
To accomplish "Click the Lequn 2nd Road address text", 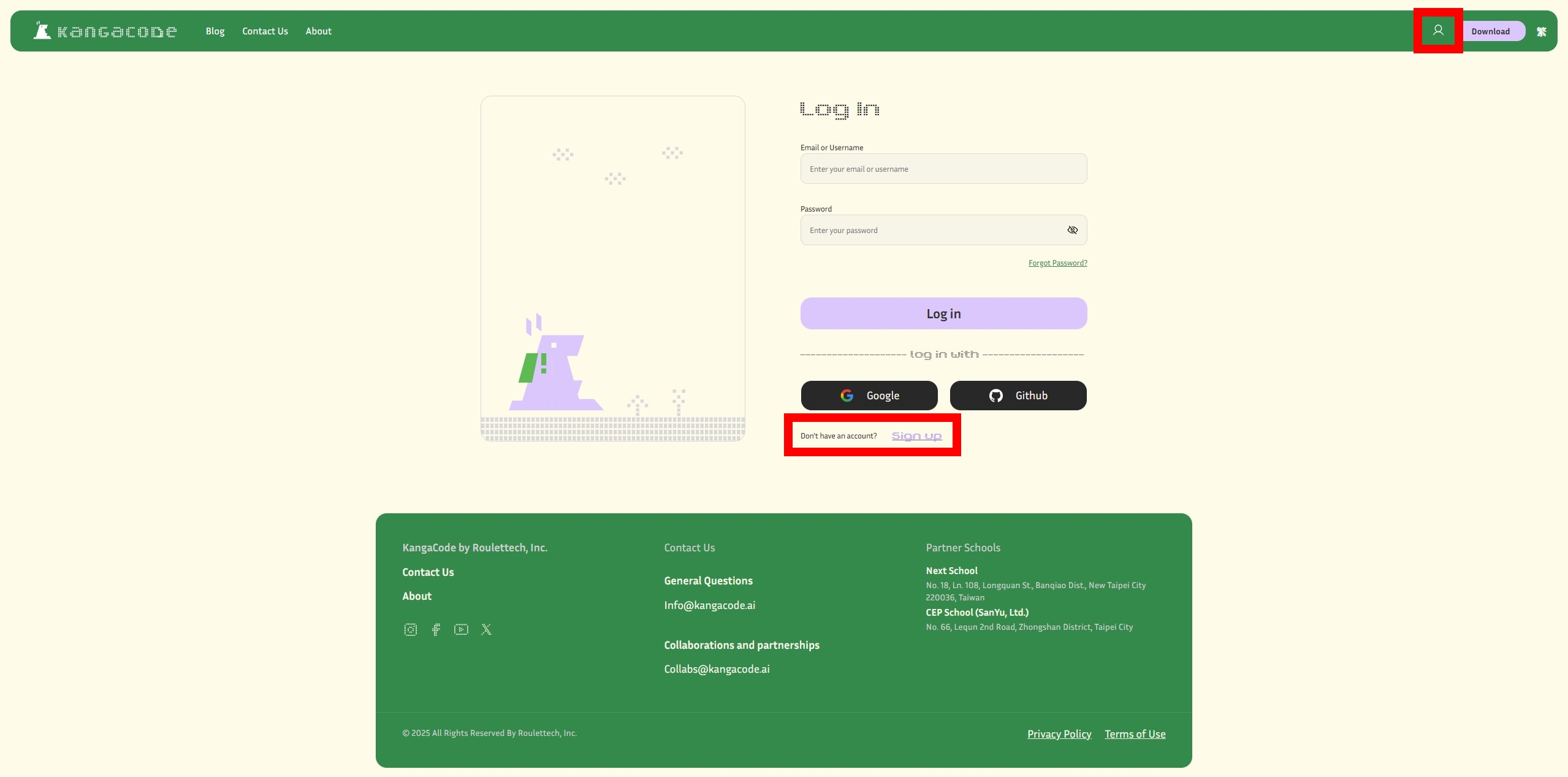I will pyautogui.click(x=1029, y=627).
